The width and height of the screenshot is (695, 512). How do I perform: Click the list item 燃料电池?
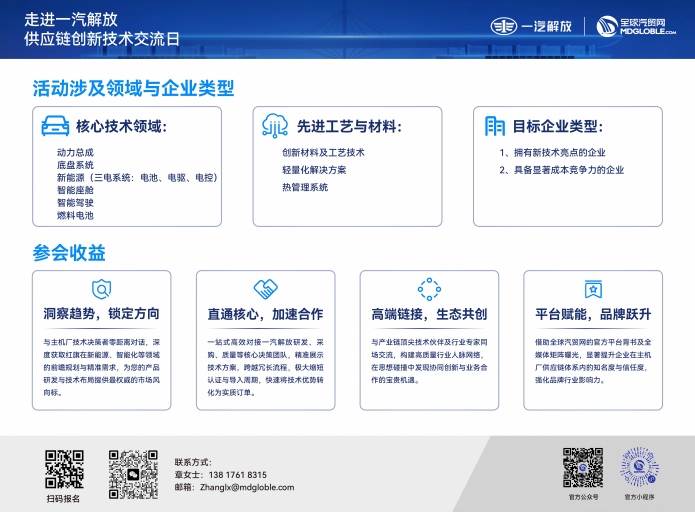[75, 215]
